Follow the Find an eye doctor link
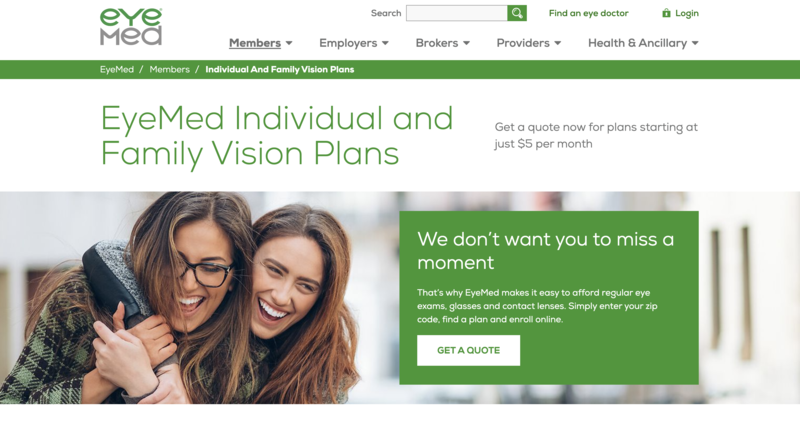The height and width of the screenshot is (437, 800). click(588, 13)
